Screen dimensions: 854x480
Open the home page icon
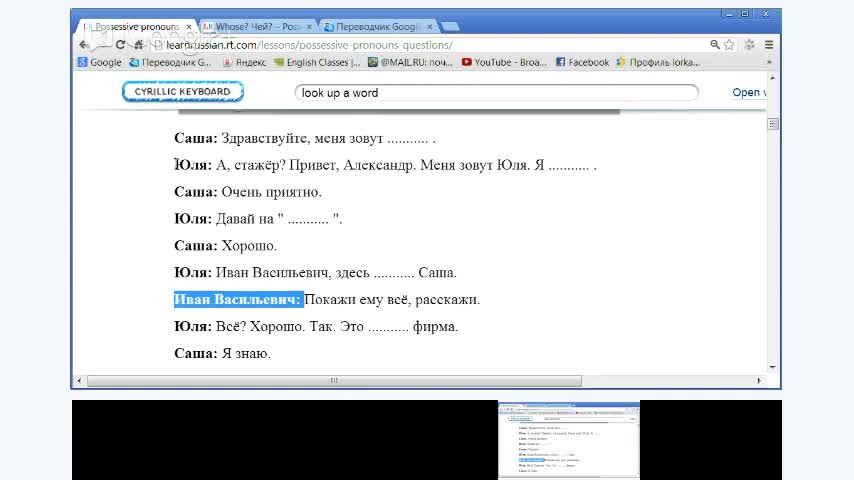point(139,45)
